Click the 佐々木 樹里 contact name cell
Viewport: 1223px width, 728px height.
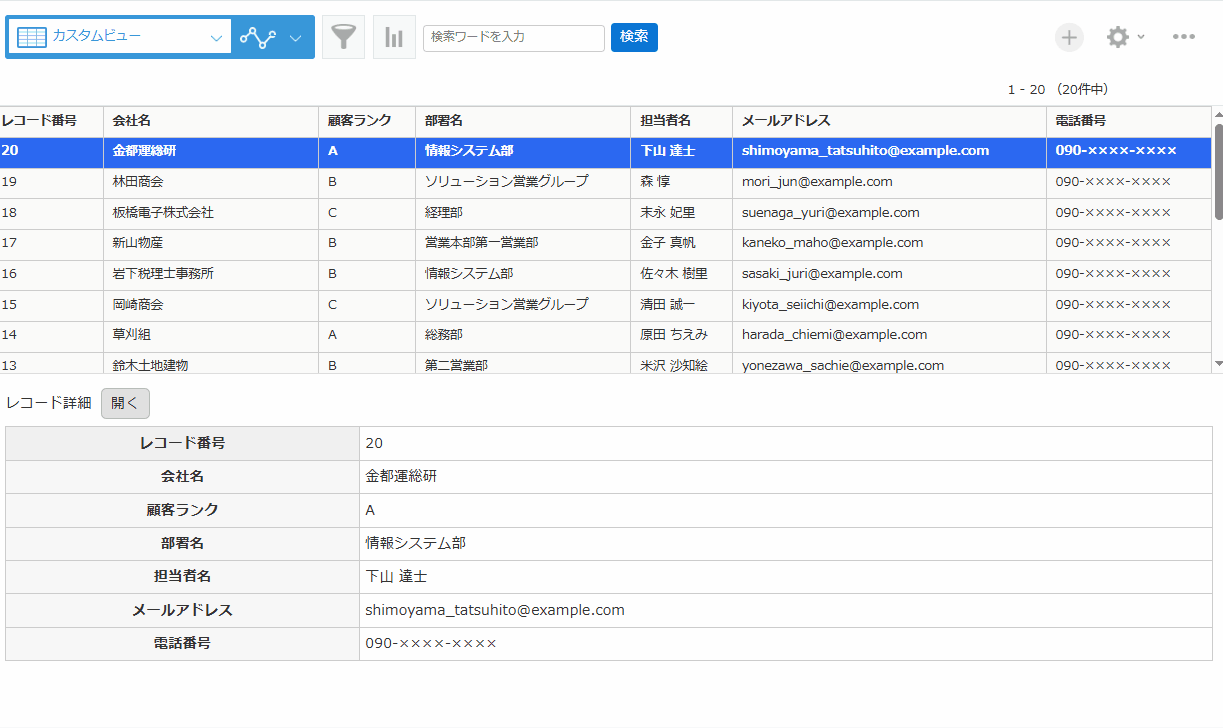(x=681, y=275)
